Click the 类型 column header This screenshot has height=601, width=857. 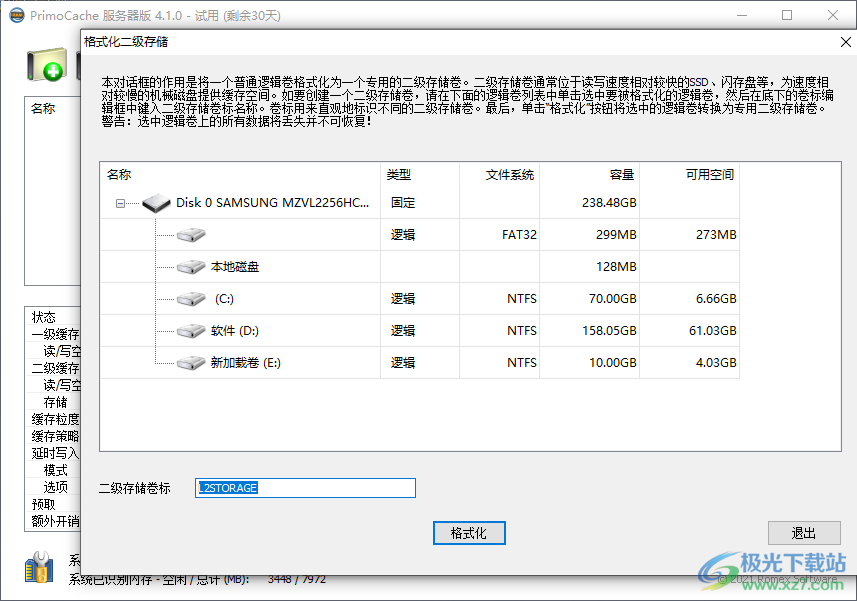pos(398,175)
